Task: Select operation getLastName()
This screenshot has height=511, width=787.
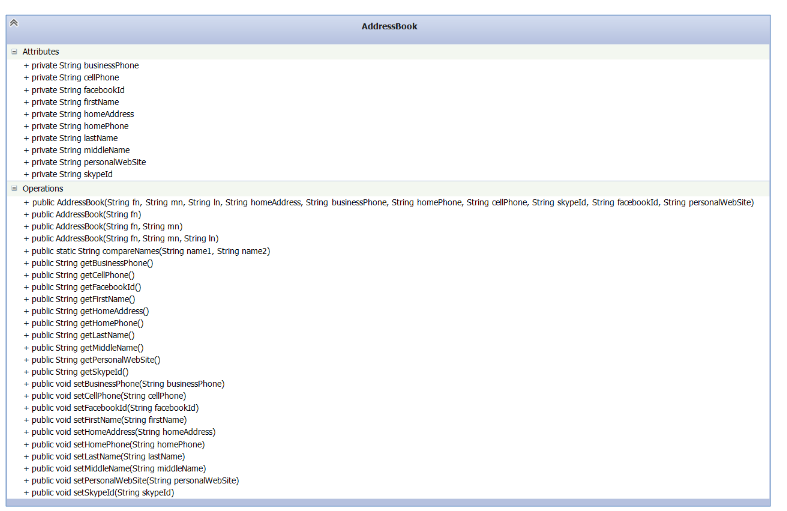Action: [x=79, y=335]
